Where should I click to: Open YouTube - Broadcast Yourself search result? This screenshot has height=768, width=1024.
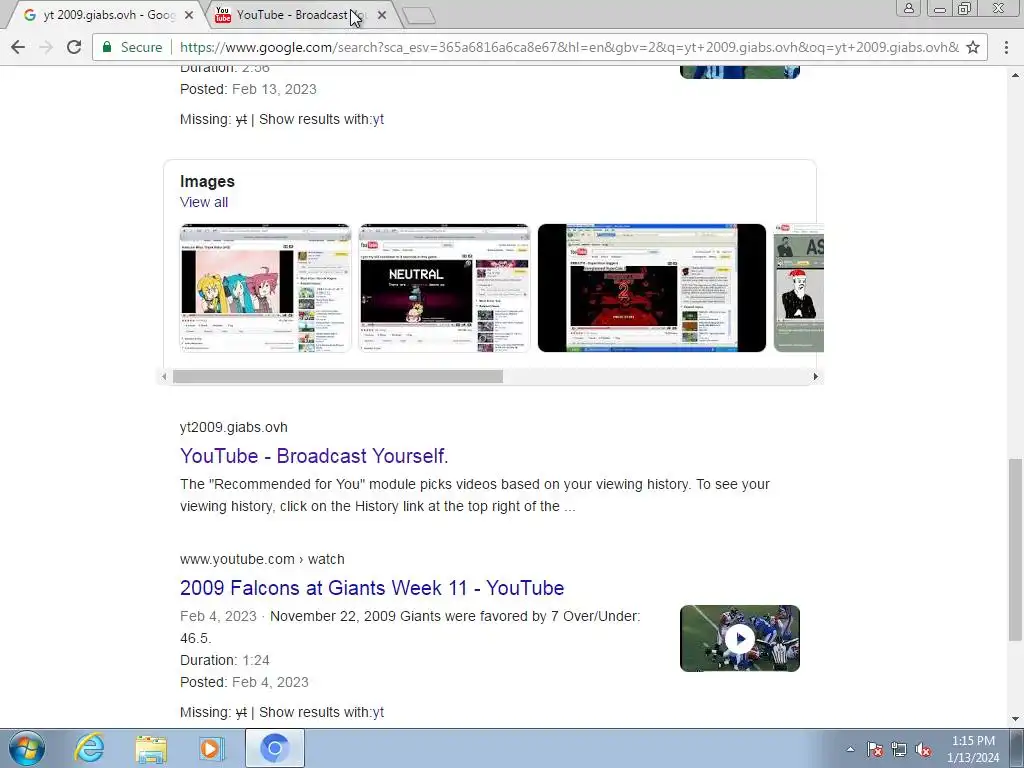314,456
